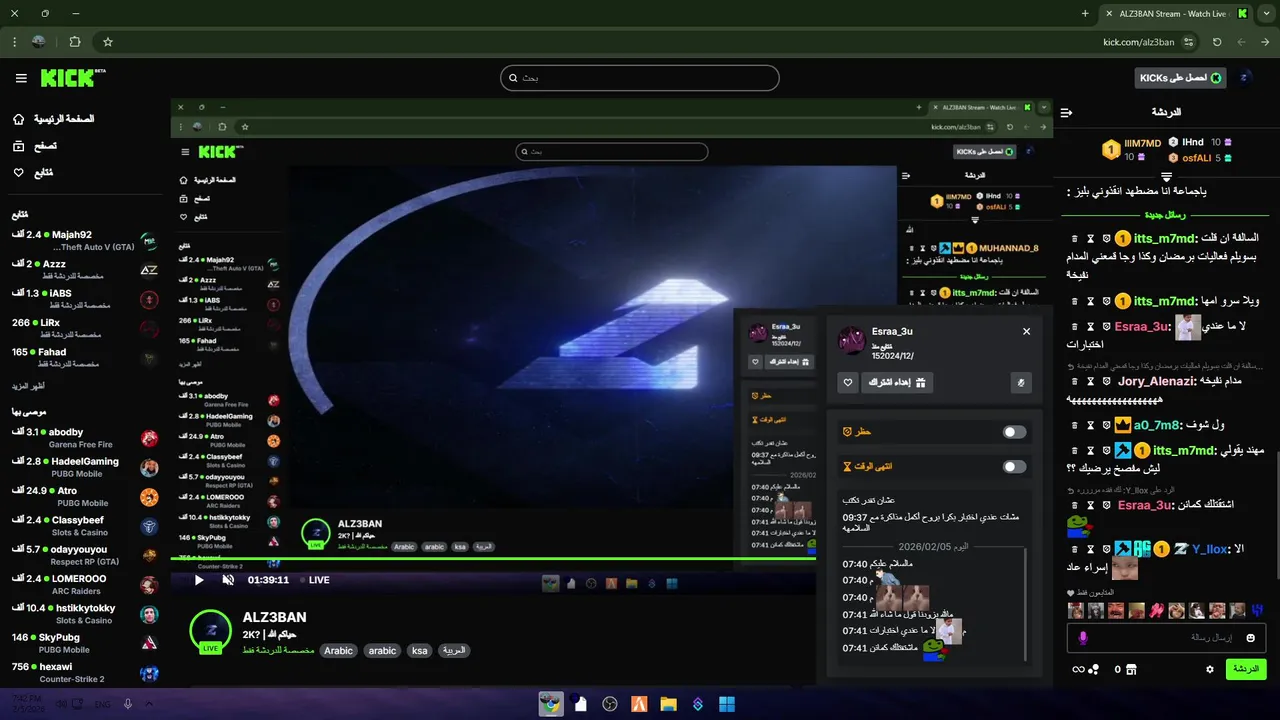Click إهداء اشتراك gift sub button
The height and width of the screenshot is (720, 1280).
coord(897,382)
